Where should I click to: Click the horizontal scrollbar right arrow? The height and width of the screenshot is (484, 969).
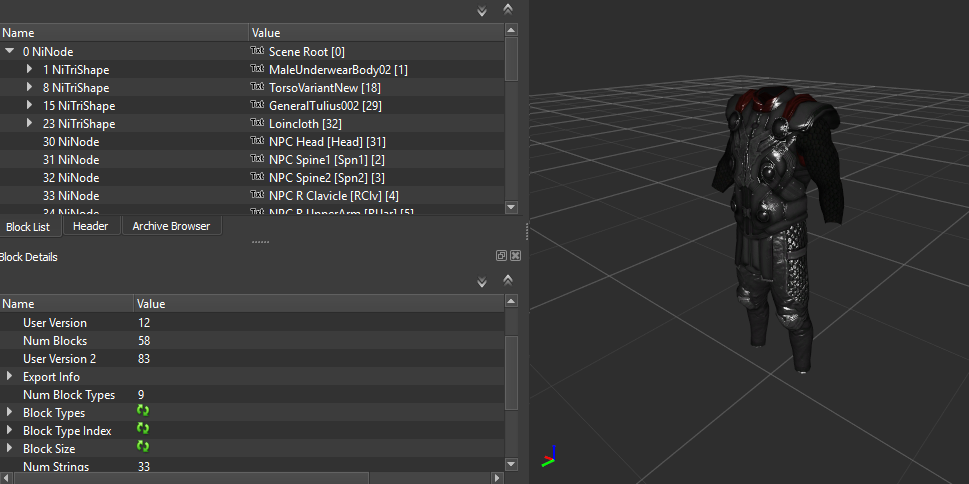pyautogui.click(x=497, y=478)
